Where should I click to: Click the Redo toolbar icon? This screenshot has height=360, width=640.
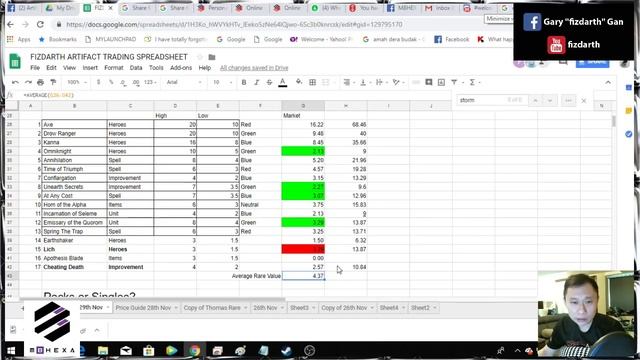(x=28, y=82)
